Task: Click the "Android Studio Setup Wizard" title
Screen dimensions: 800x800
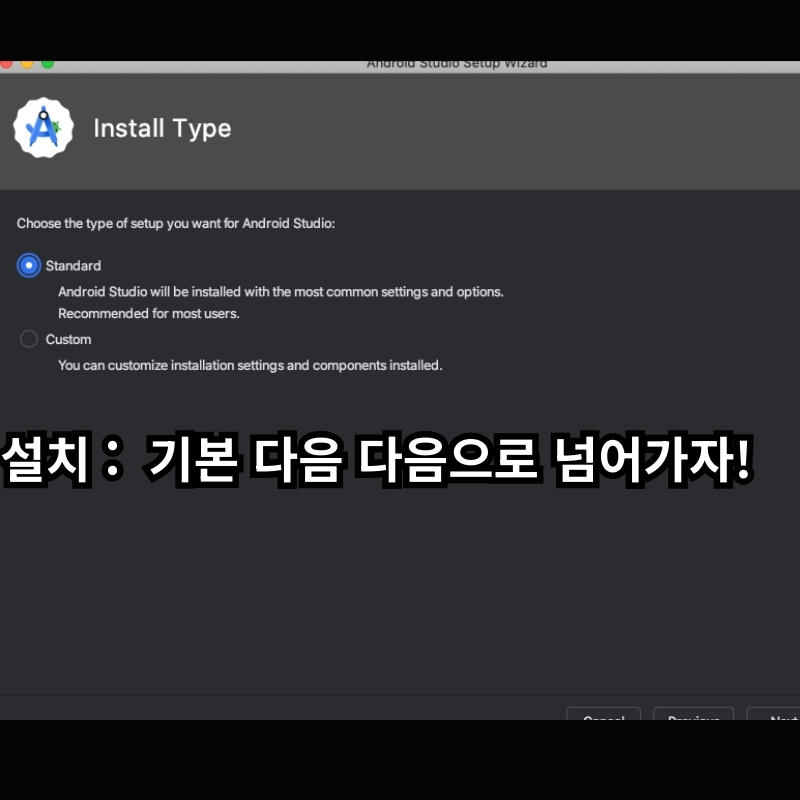Action: (x=457, y=65)
